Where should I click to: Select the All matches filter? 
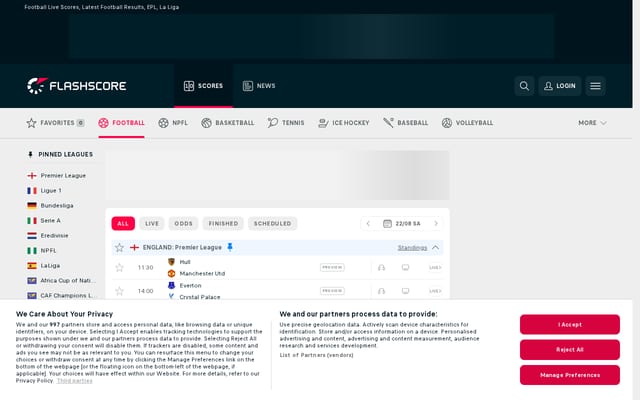pyautogui.click(x=123, y=224)
